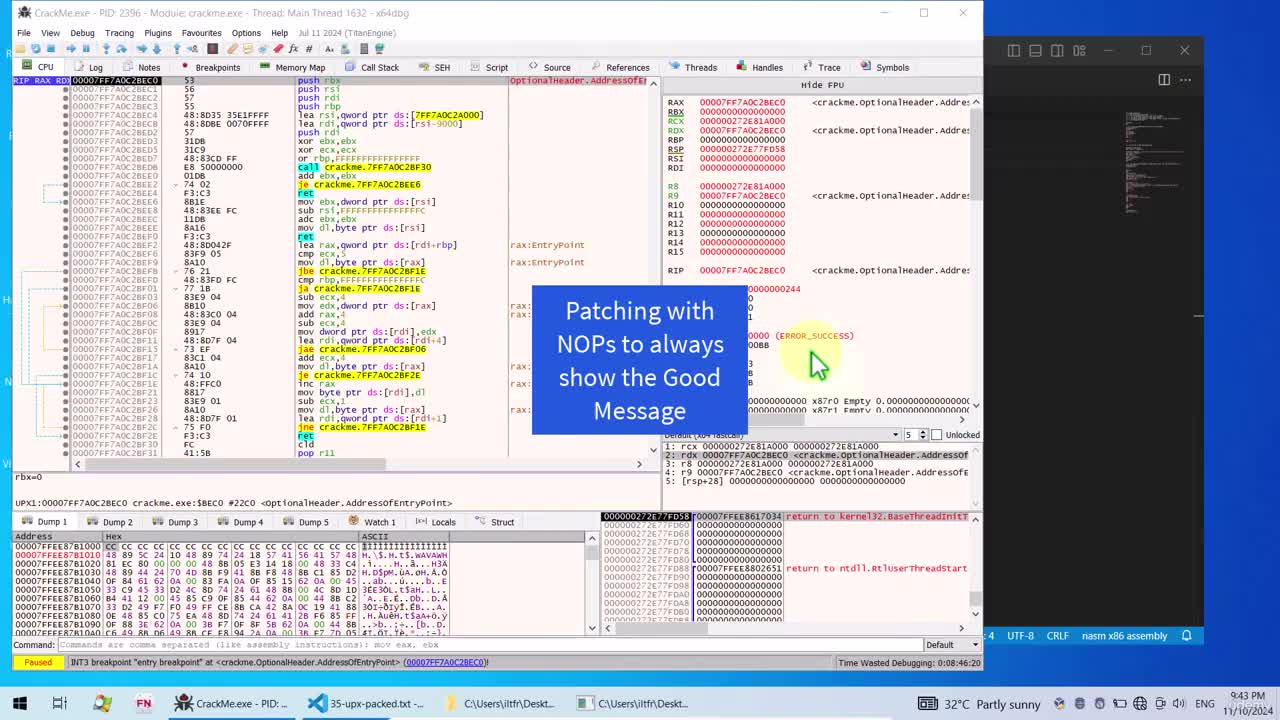This screenshot has width=1280, height=720.
Task: Open Visual Studio Code from the taskbar
Action: [x=316, y=703]
